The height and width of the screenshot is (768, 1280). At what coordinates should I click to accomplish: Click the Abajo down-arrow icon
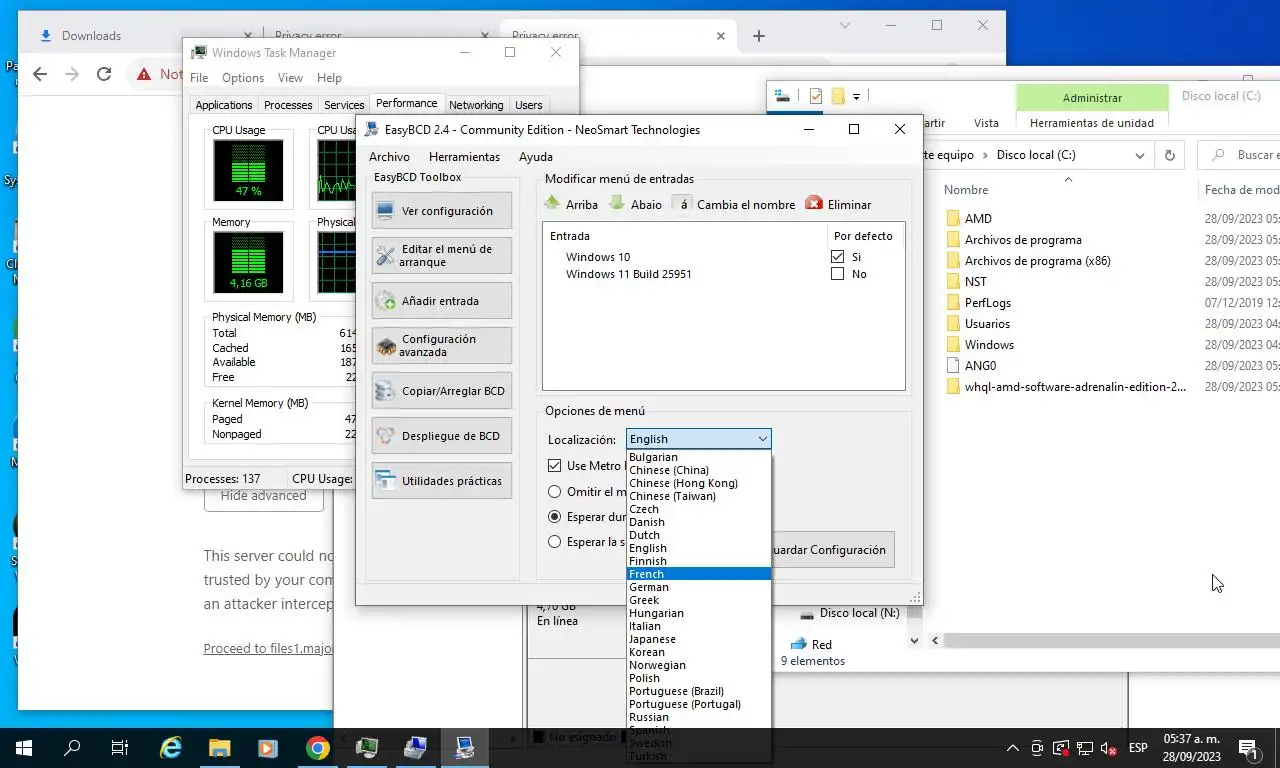point(618,203)
